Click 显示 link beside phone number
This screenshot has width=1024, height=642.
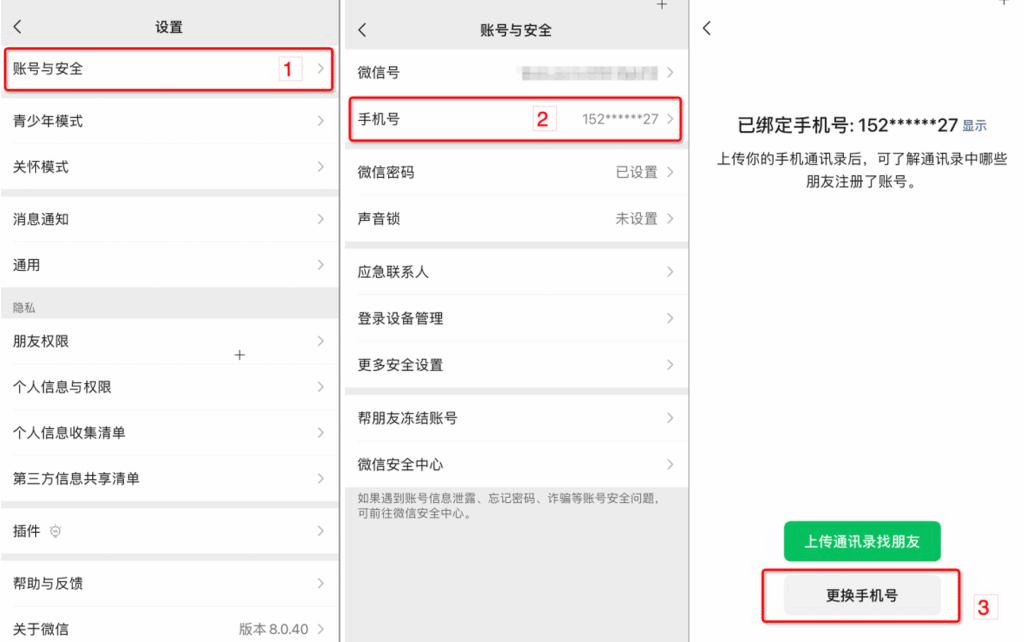coord(974,126)
